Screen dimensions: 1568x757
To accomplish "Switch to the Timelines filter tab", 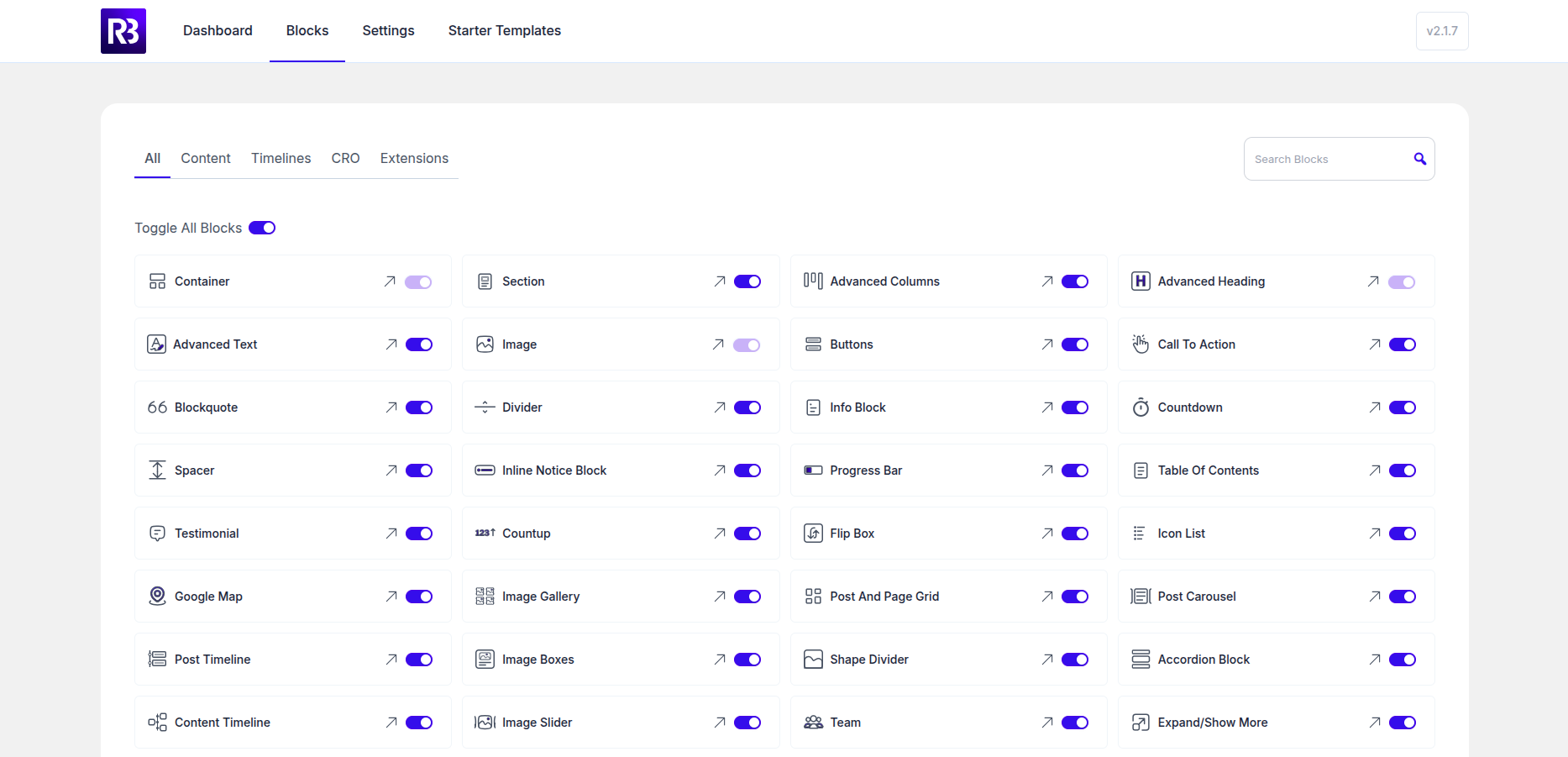I will pyautogui.click(x=281, y=158).
